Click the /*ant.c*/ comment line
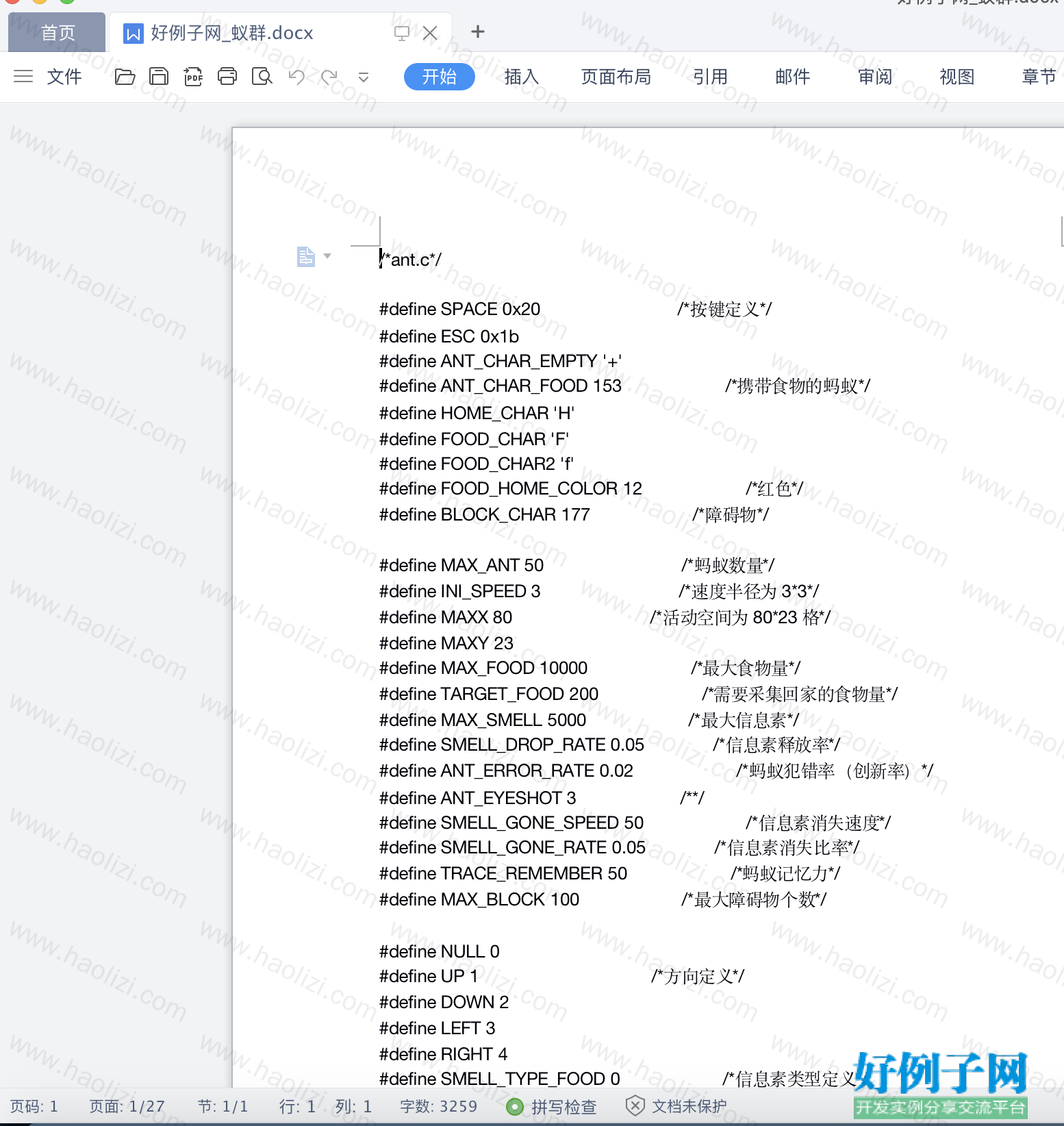 411,260
